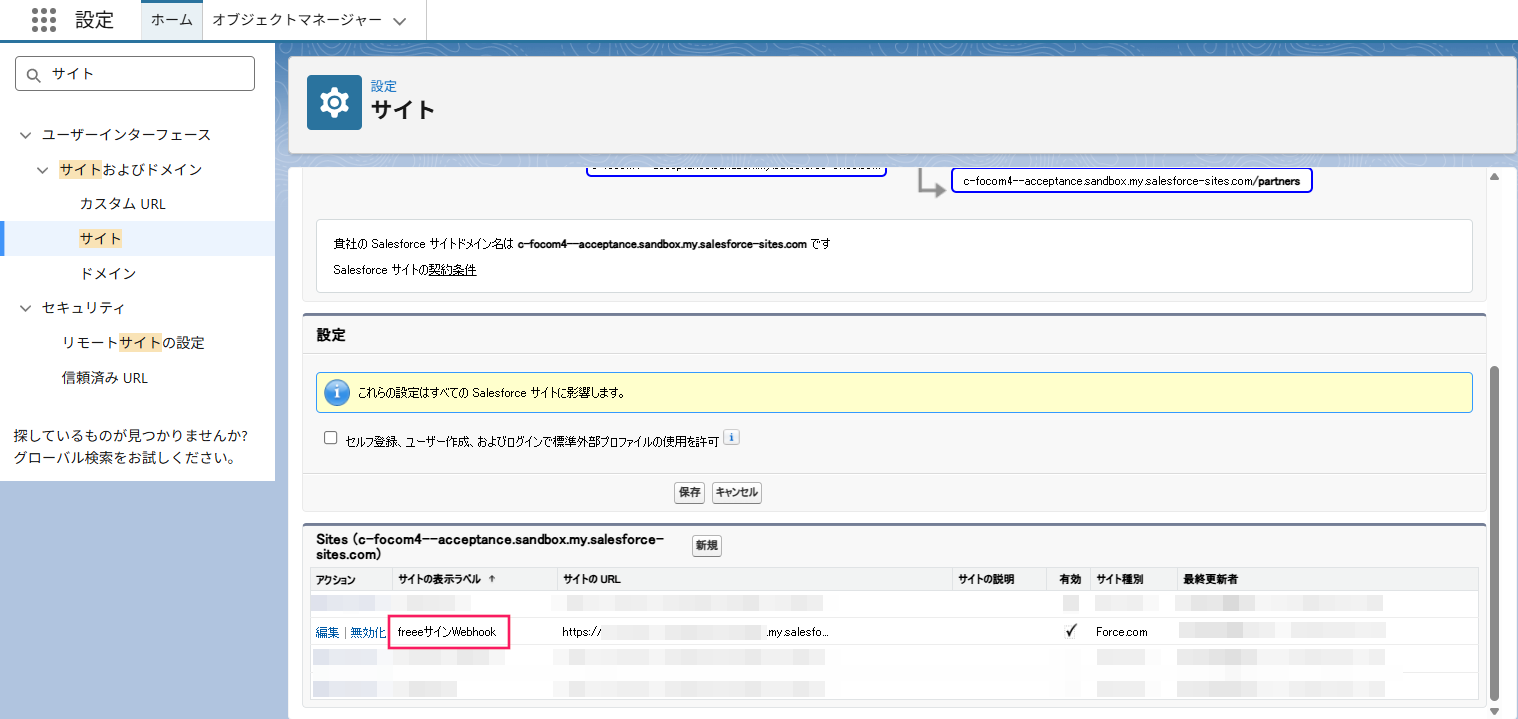
Task: Enable セルフ登録 standard external profile checkbox
Action: pos(331,438)
